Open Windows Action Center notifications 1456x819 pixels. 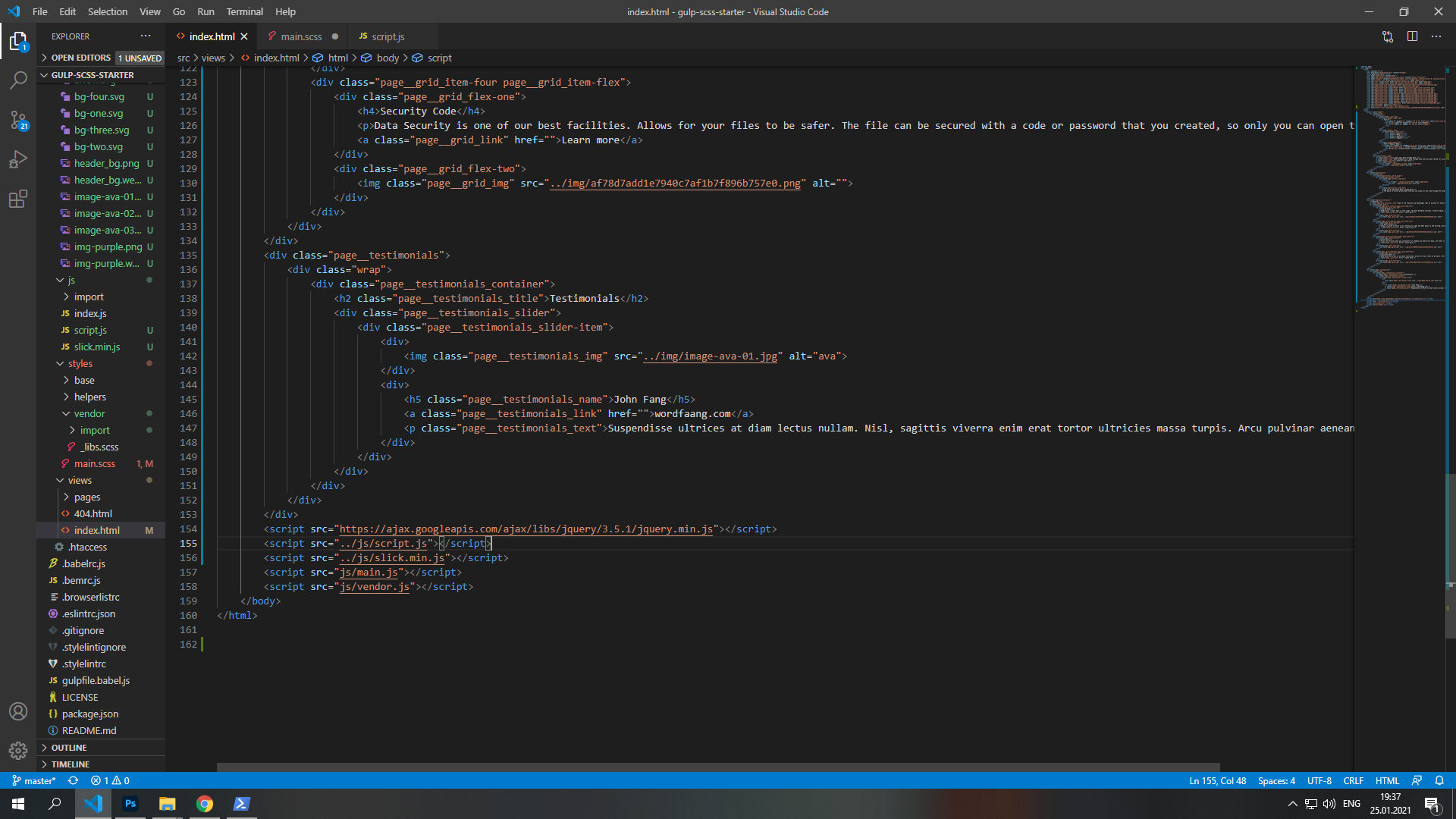(x=1432, y=804)
